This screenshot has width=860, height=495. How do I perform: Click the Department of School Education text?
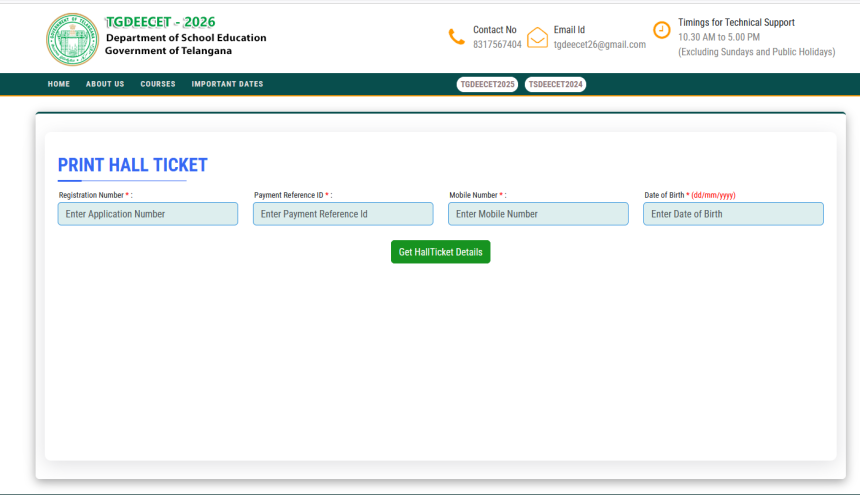click(186, 38)
